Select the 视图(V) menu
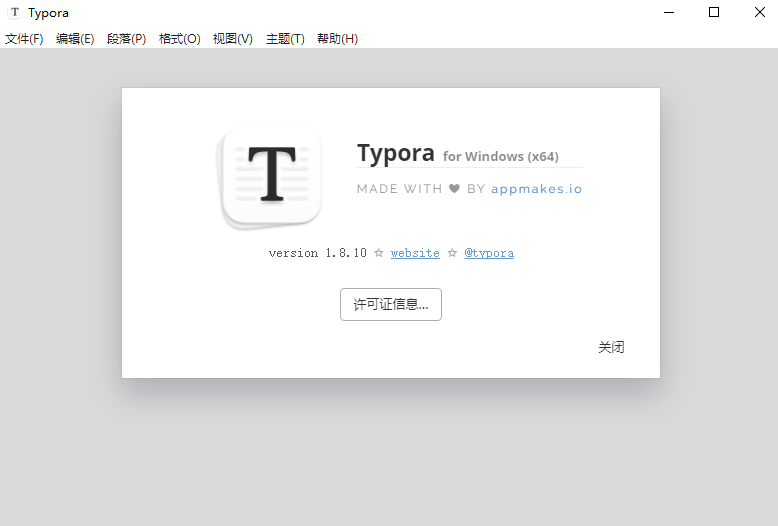The width and height of the screenshot is (778, 526). click(233, 39)
